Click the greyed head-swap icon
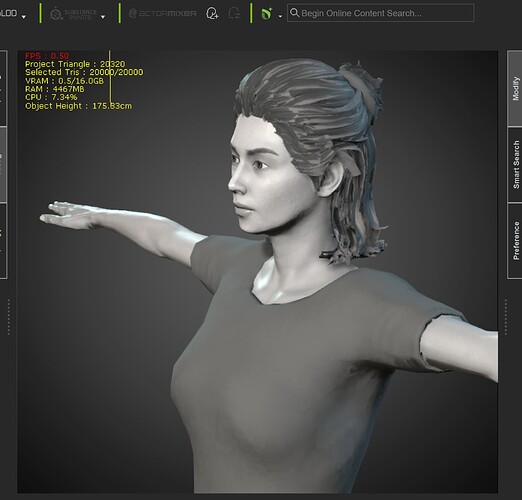 click(x=234, y=13)
